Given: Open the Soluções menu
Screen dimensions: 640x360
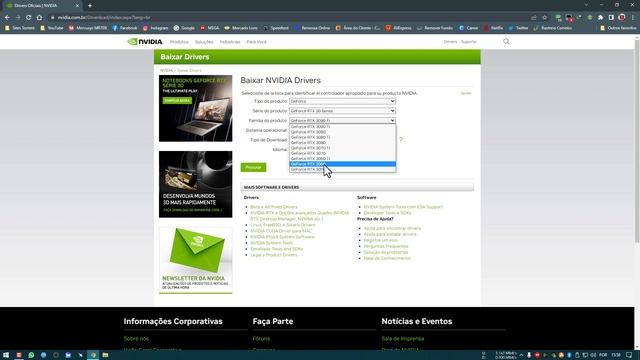Looking at the screenshot, I should pyautogui.click(x=204, y=42).
